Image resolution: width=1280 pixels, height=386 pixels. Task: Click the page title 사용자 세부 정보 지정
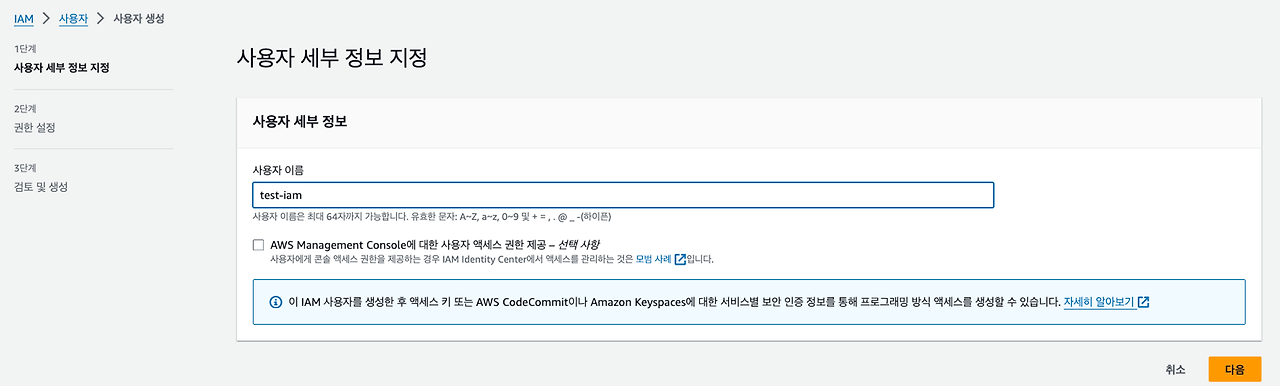click(x=332, y=58)
